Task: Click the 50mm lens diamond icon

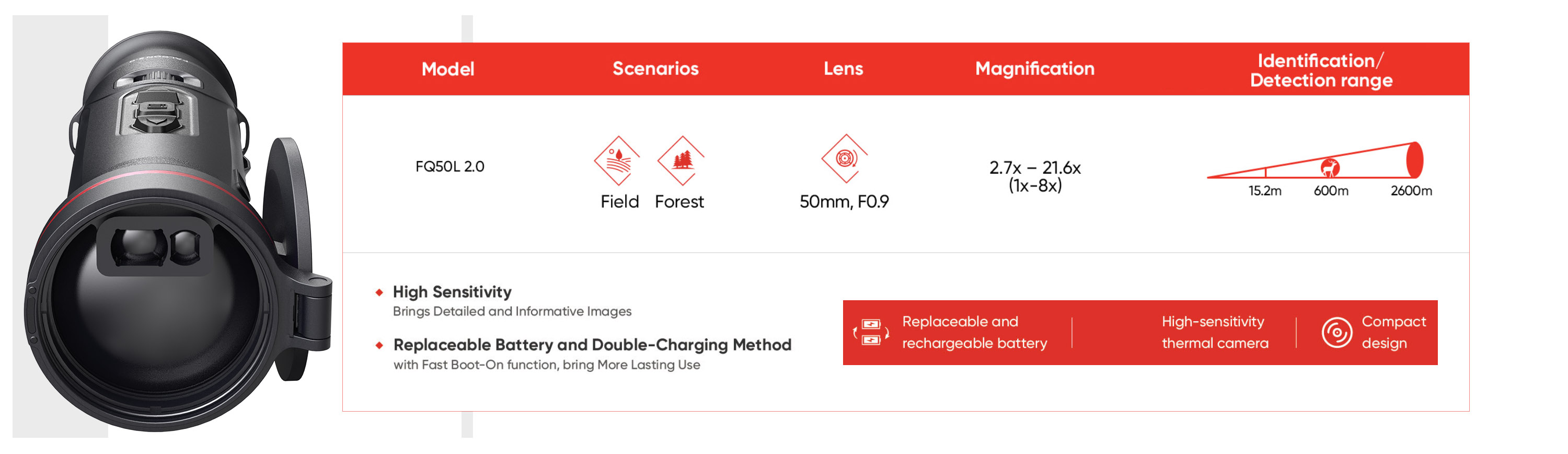Action: click(x=845, y=158)
